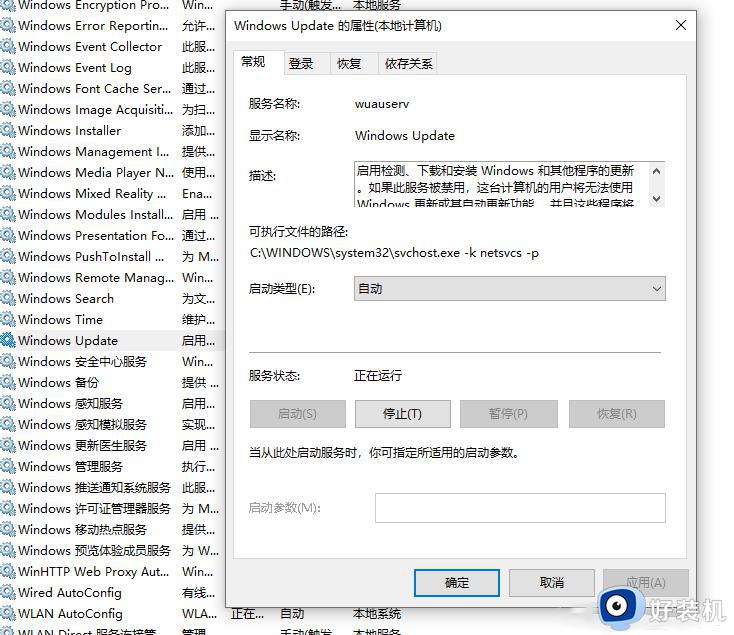Click the gear icon for Windows Font Cache Service
The image size is (734, 635).
point(8,88)
